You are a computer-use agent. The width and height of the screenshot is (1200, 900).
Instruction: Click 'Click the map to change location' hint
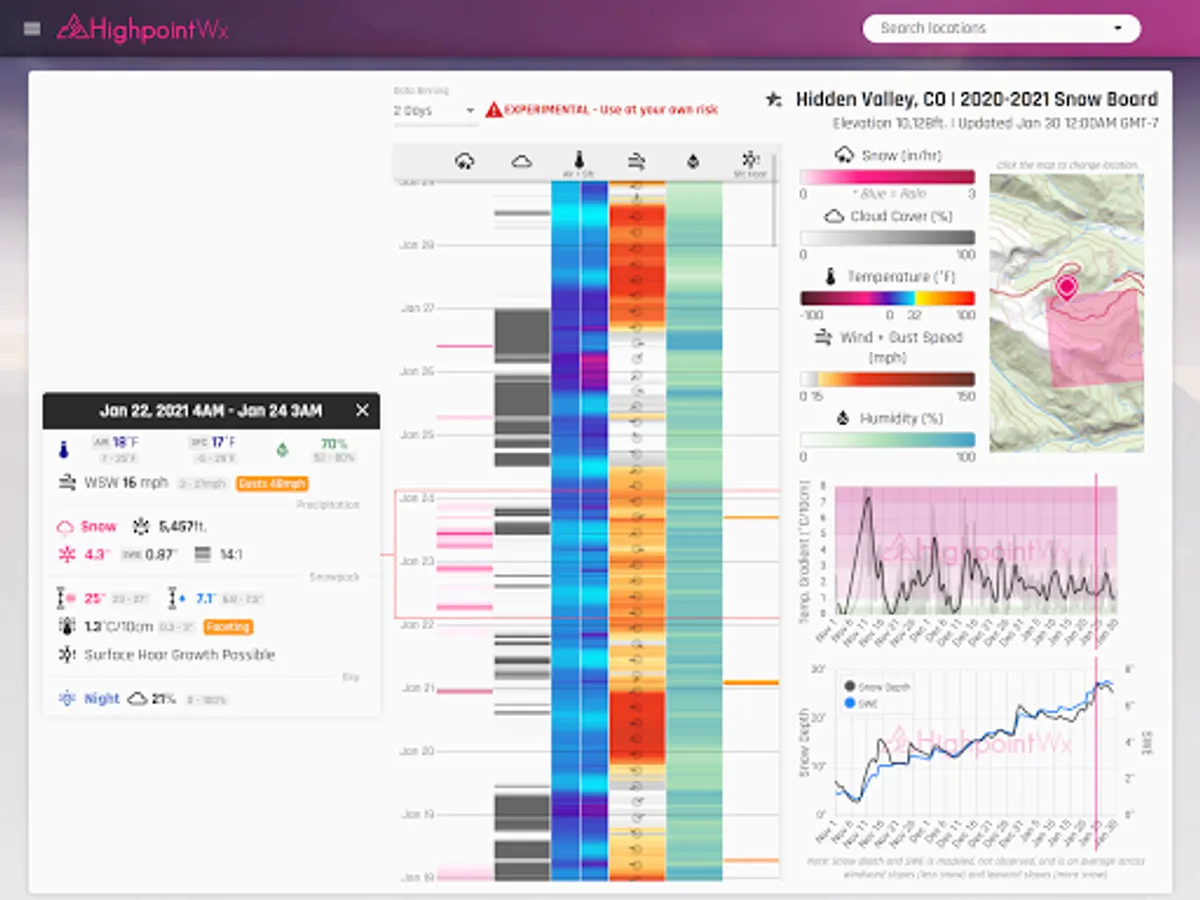pos(1067,165)
